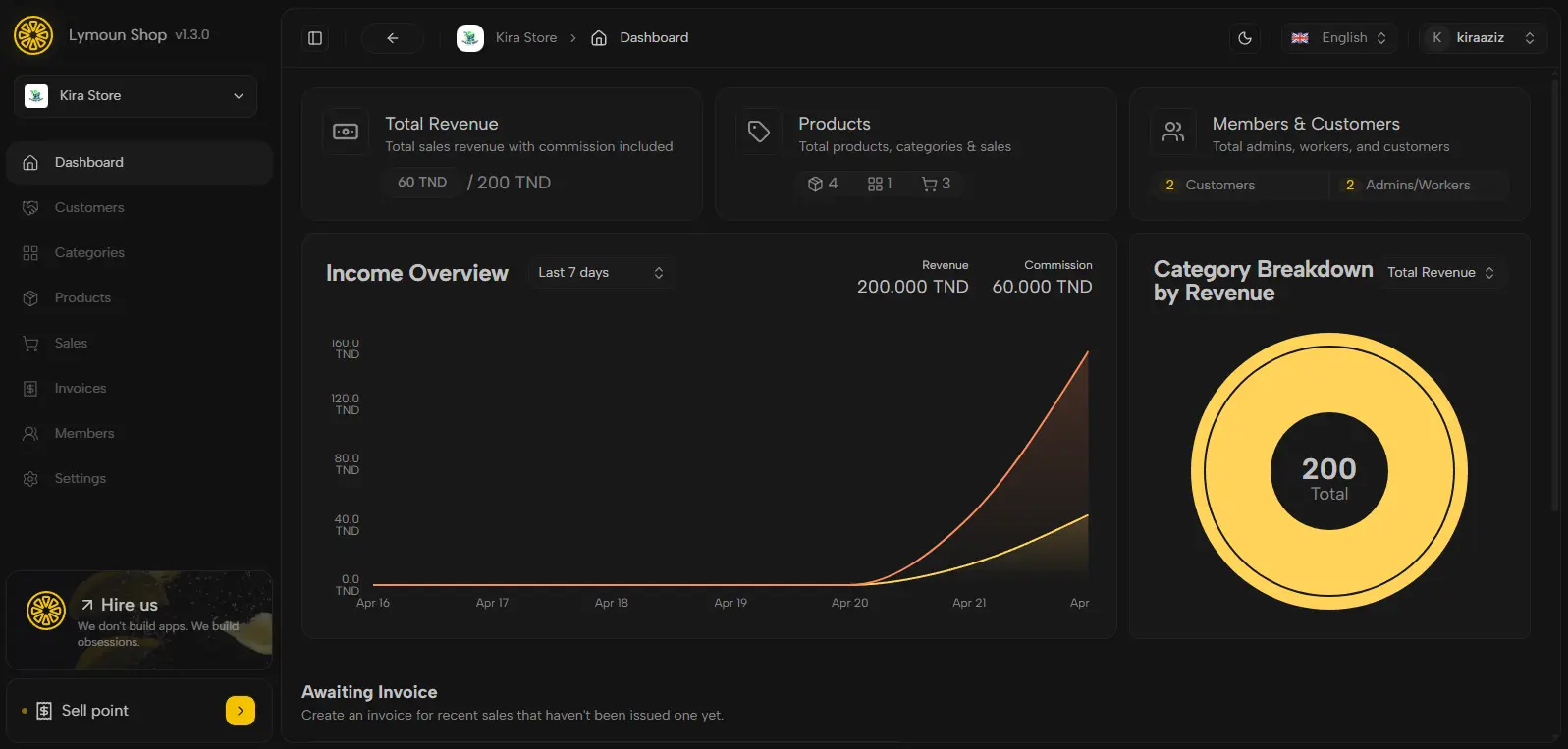Click the Members & Customers people icon

click(1173, 132)
